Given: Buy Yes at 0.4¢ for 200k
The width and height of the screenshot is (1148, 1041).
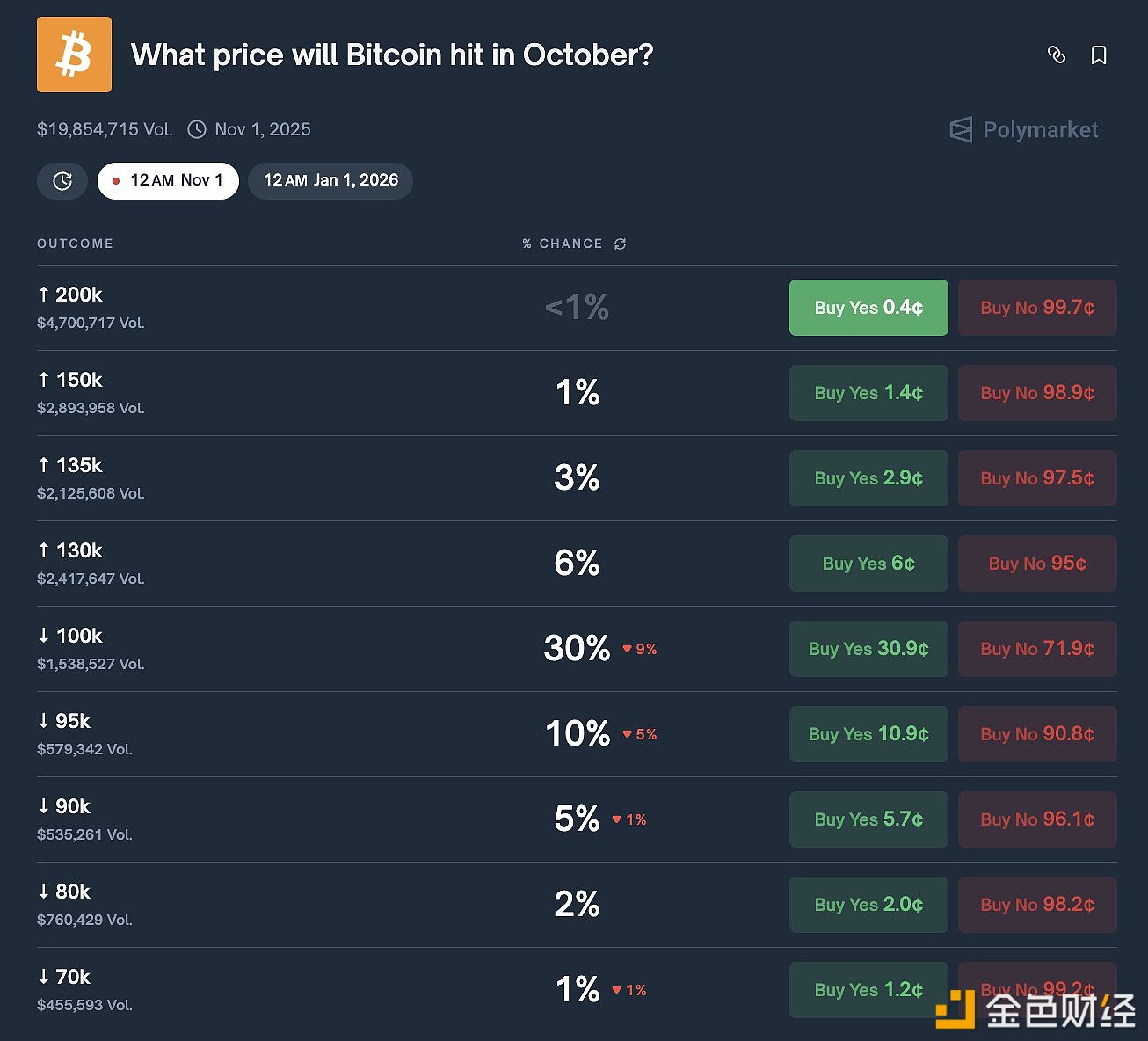Looking at the screenshot, I should click(868, 308).
